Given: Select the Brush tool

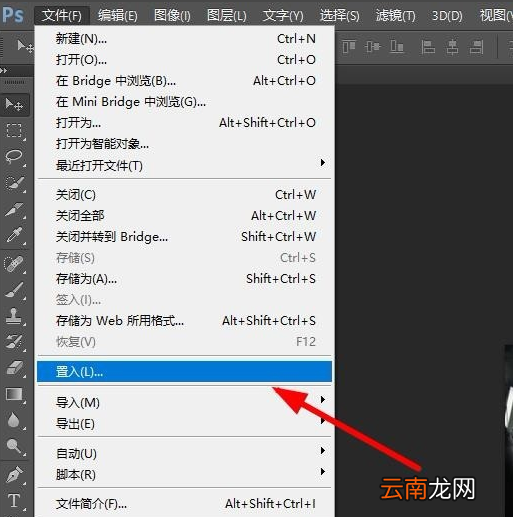Looking at the screenshot, I should coord(14,290).
